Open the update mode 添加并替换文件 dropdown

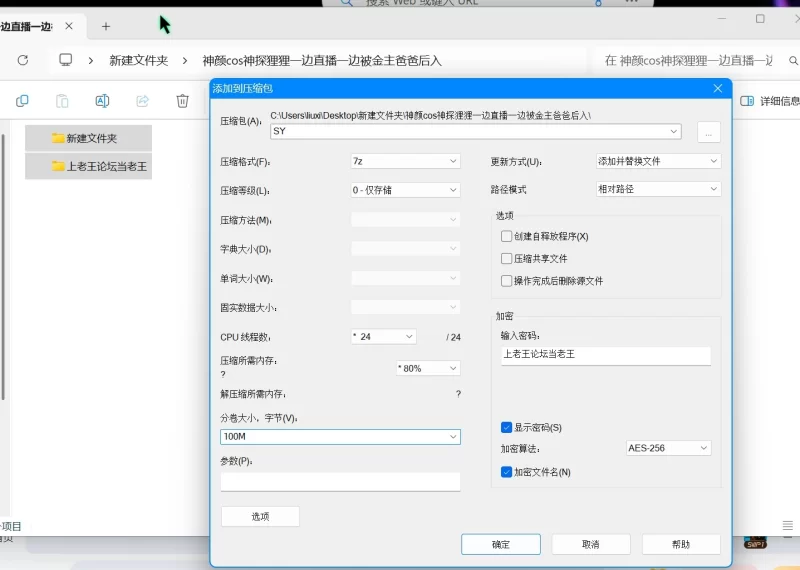(x=658, y=161)
